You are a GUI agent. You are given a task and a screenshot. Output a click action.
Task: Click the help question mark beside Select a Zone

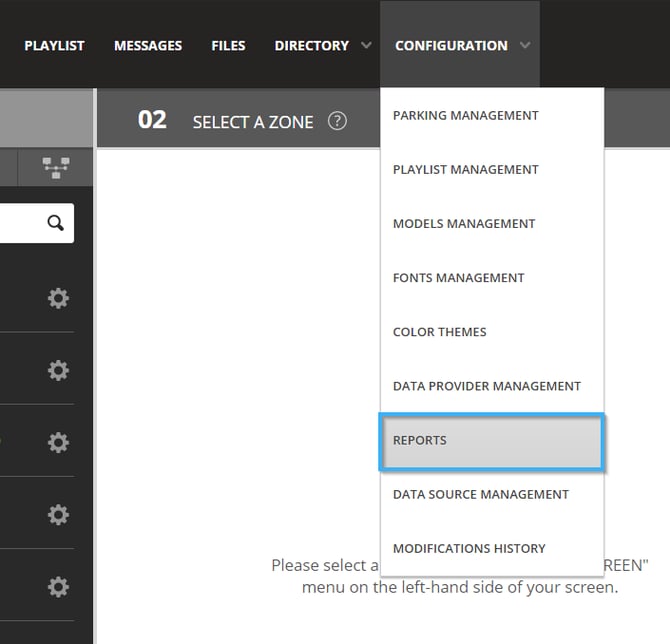337,121
